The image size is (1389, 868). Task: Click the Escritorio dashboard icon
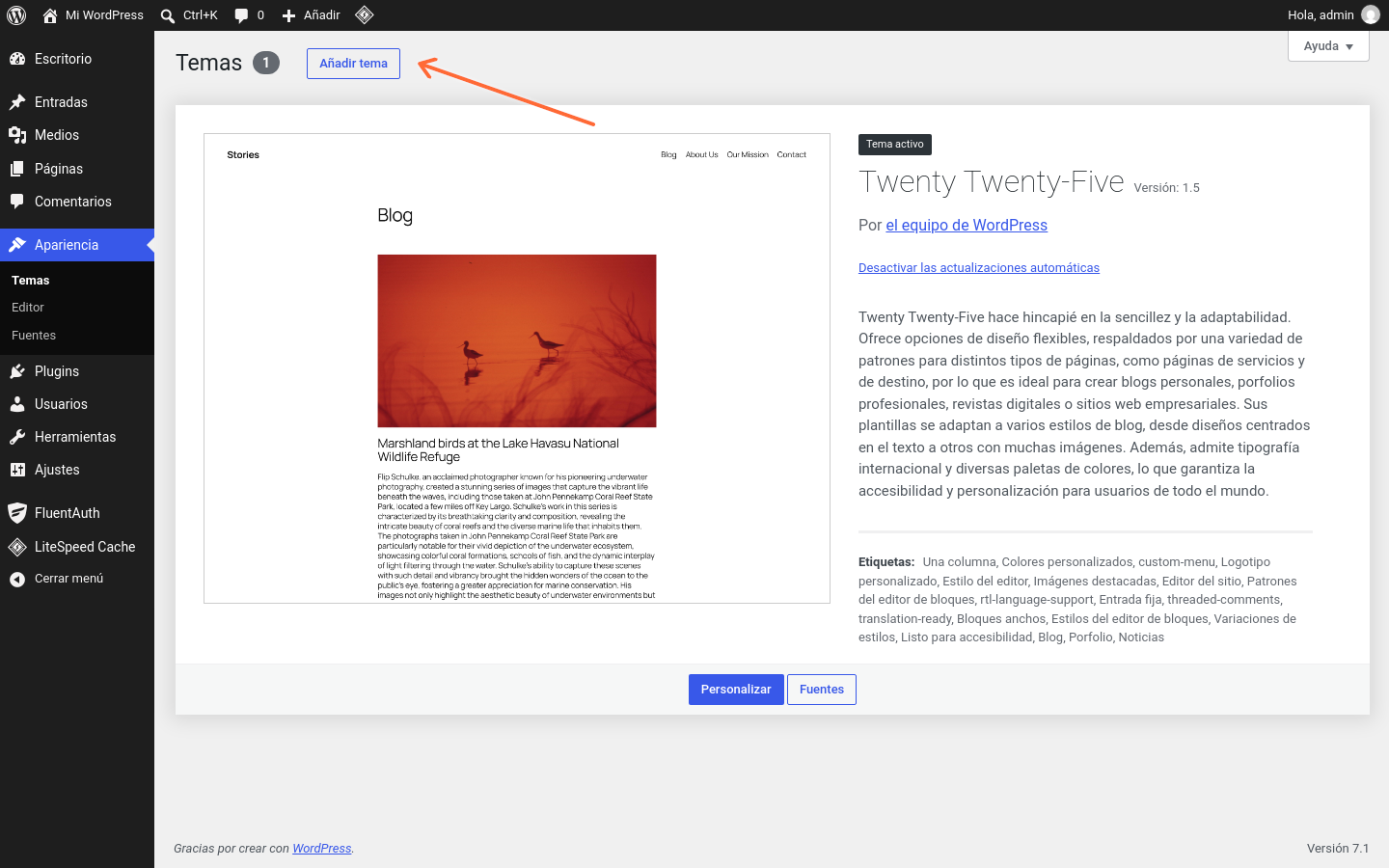point(17,59)
